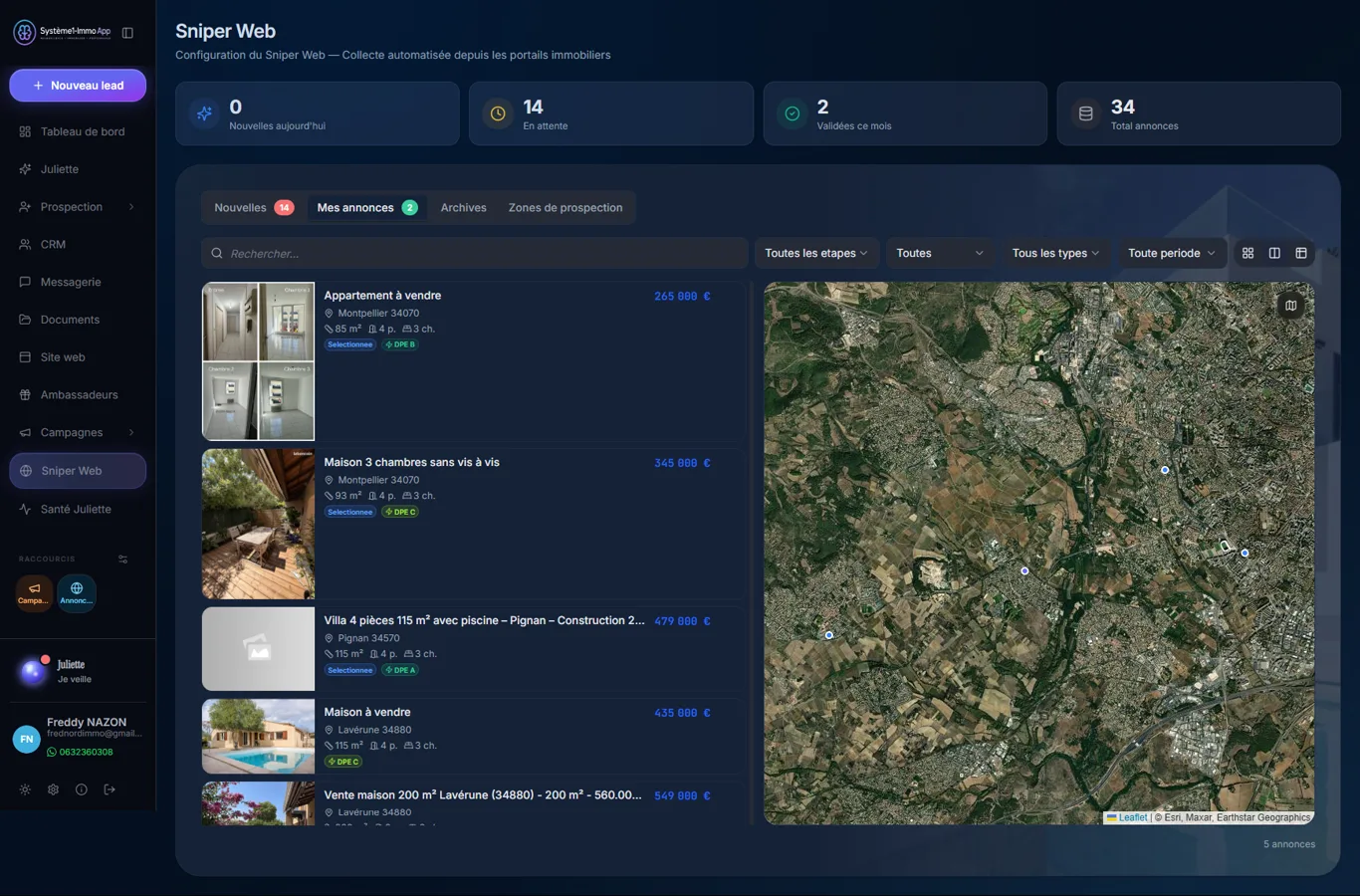Switch listings to table view
This screenshot has width=1360, height=896.
tap(1301, 253)
